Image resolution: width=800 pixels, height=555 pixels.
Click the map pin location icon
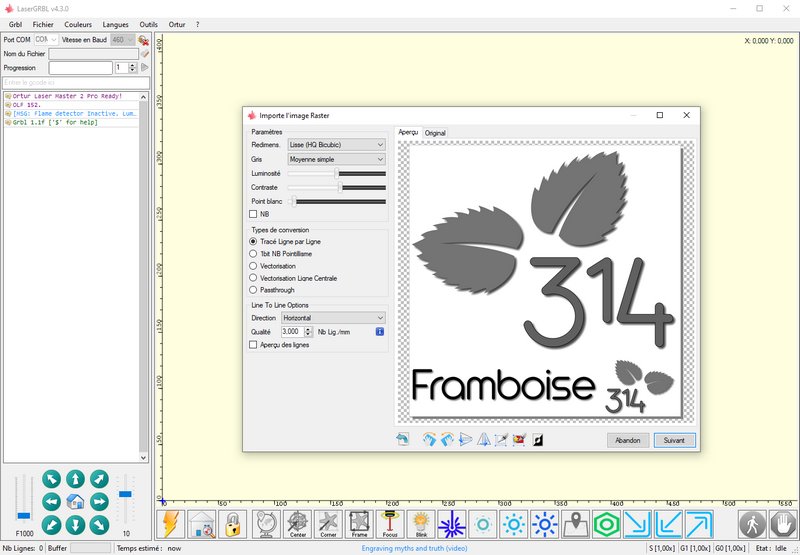click(x=576, y=524)
